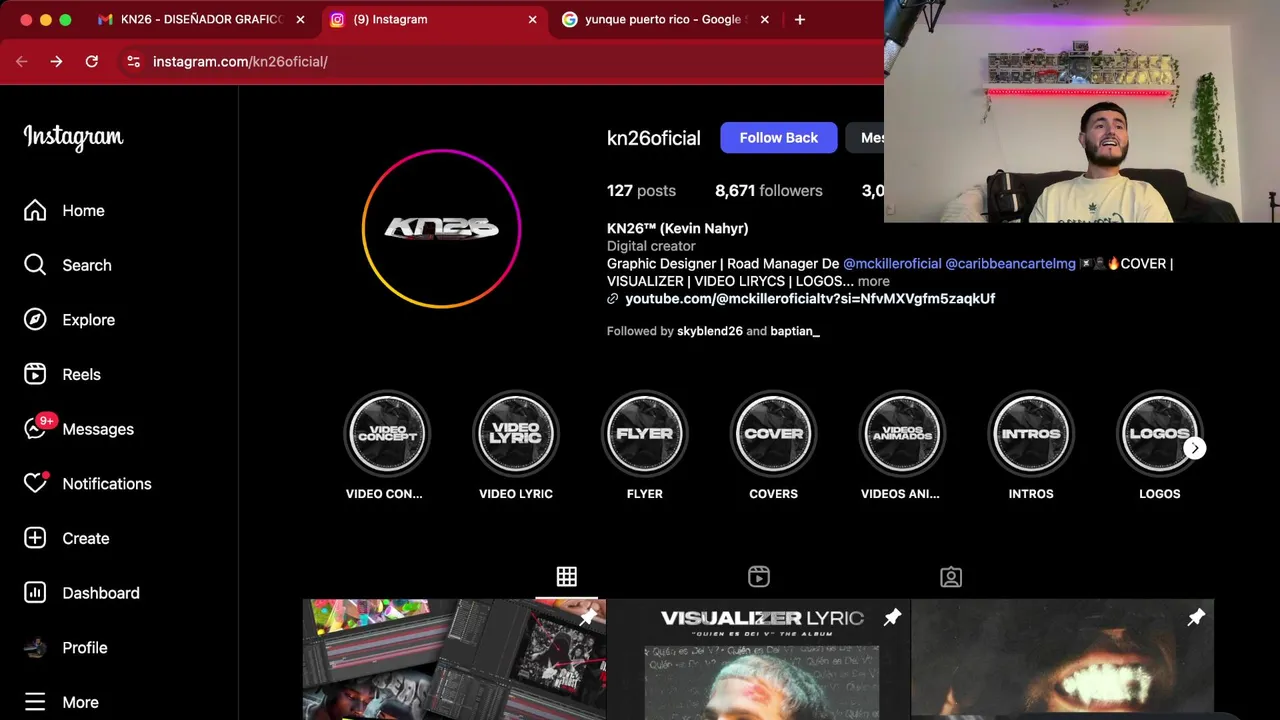Open the KN26 profile picture story
The width and height of the screenshot is (1280, 720).
tap(441, 228)
